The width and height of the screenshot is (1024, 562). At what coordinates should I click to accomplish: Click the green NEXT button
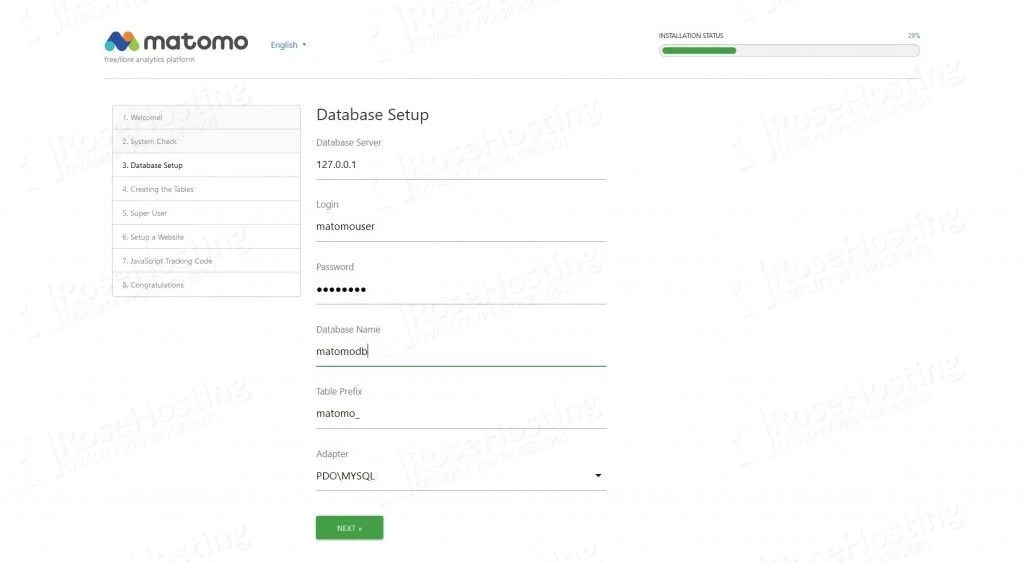[349, 528]
